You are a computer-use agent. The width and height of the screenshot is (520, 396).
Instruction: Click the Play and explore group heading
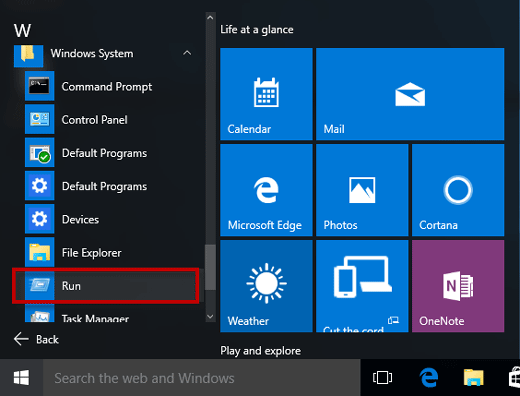(260, 351)
